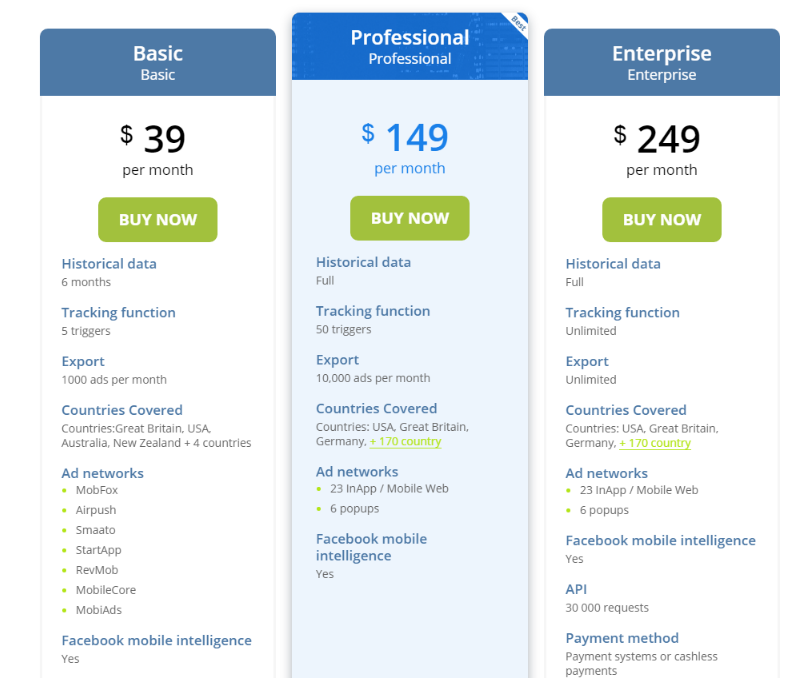Click Payment method heading in Enterprise
The image size is (790, 690).
click(622, 638)
